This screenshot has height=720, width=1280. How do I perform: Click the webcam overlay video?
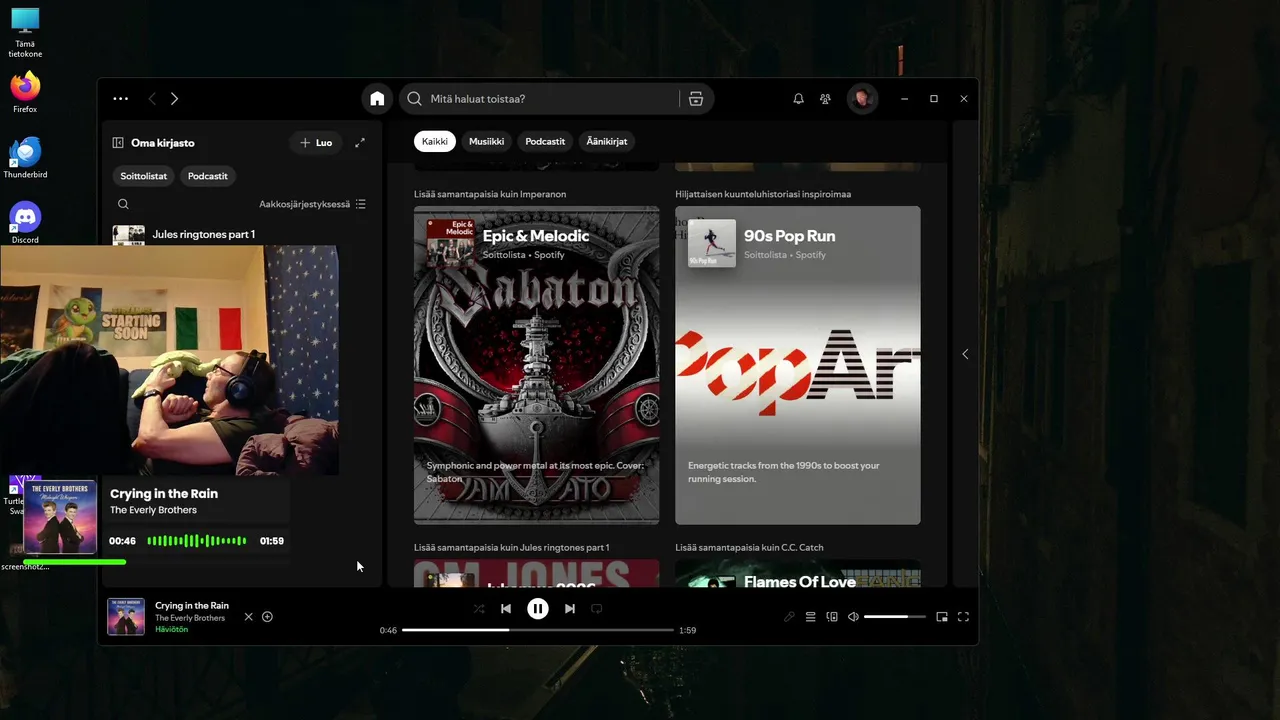169,360
